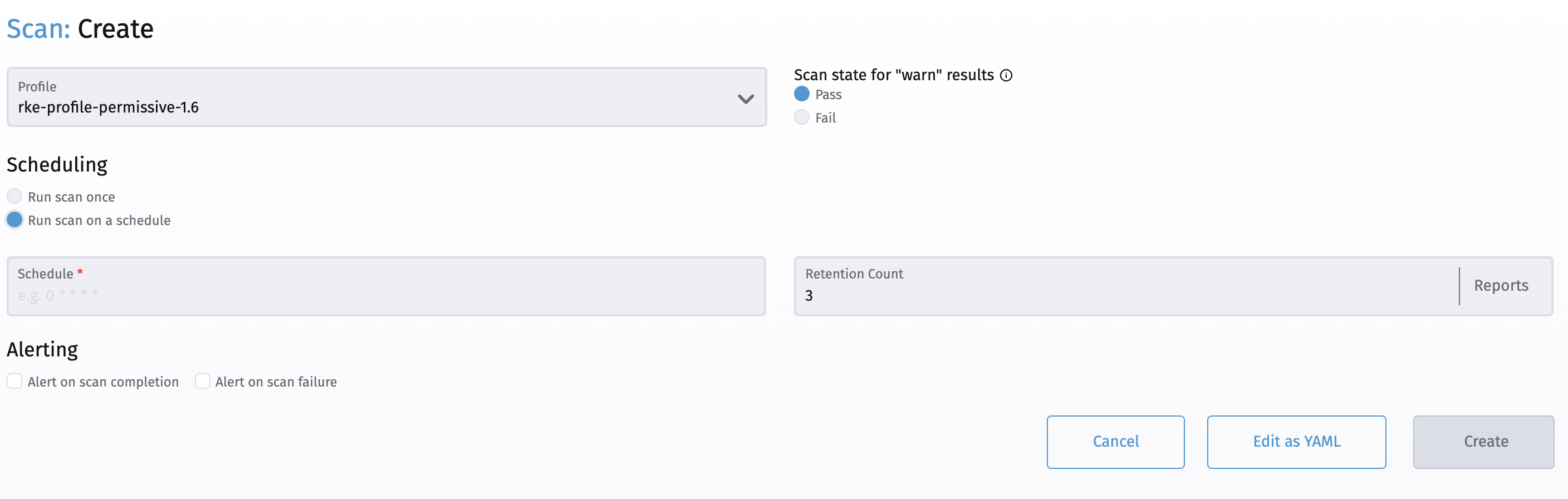The image size is (1568, 499).
Task: Click the Scheduling section heading
Action: (57, 164)
